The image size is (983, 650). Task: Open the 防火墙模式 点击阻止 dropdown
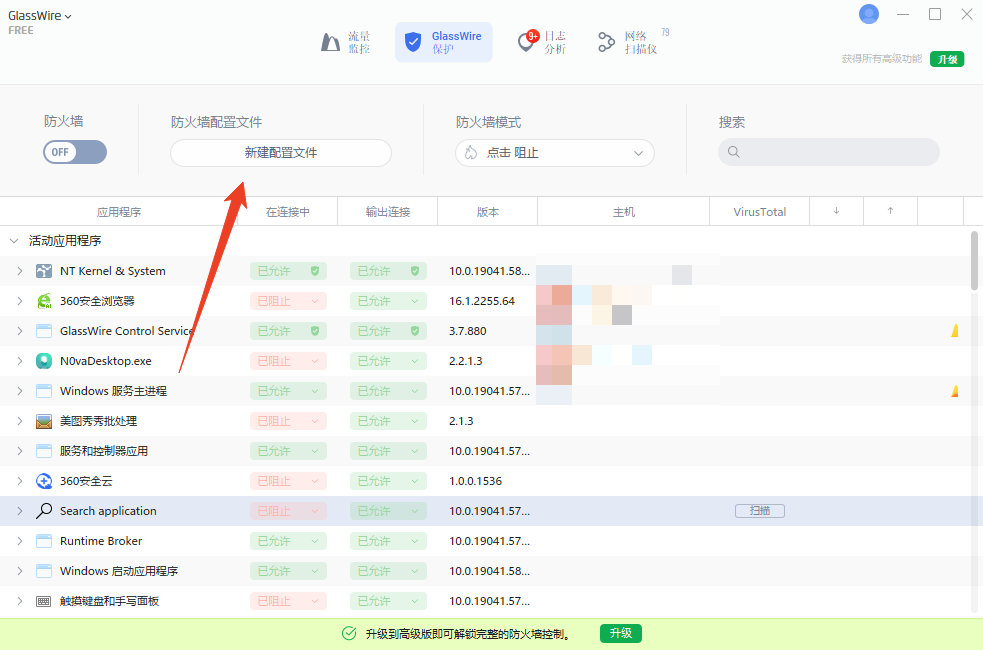point(555,153)
